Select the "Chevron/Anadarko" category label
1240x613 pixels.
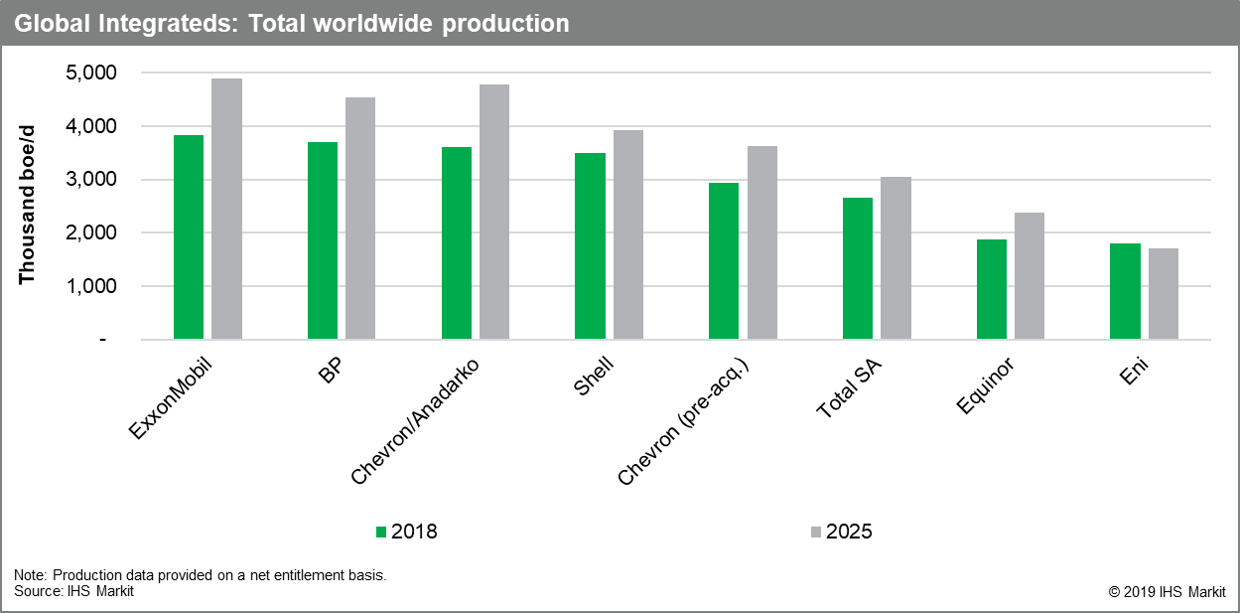417,420
